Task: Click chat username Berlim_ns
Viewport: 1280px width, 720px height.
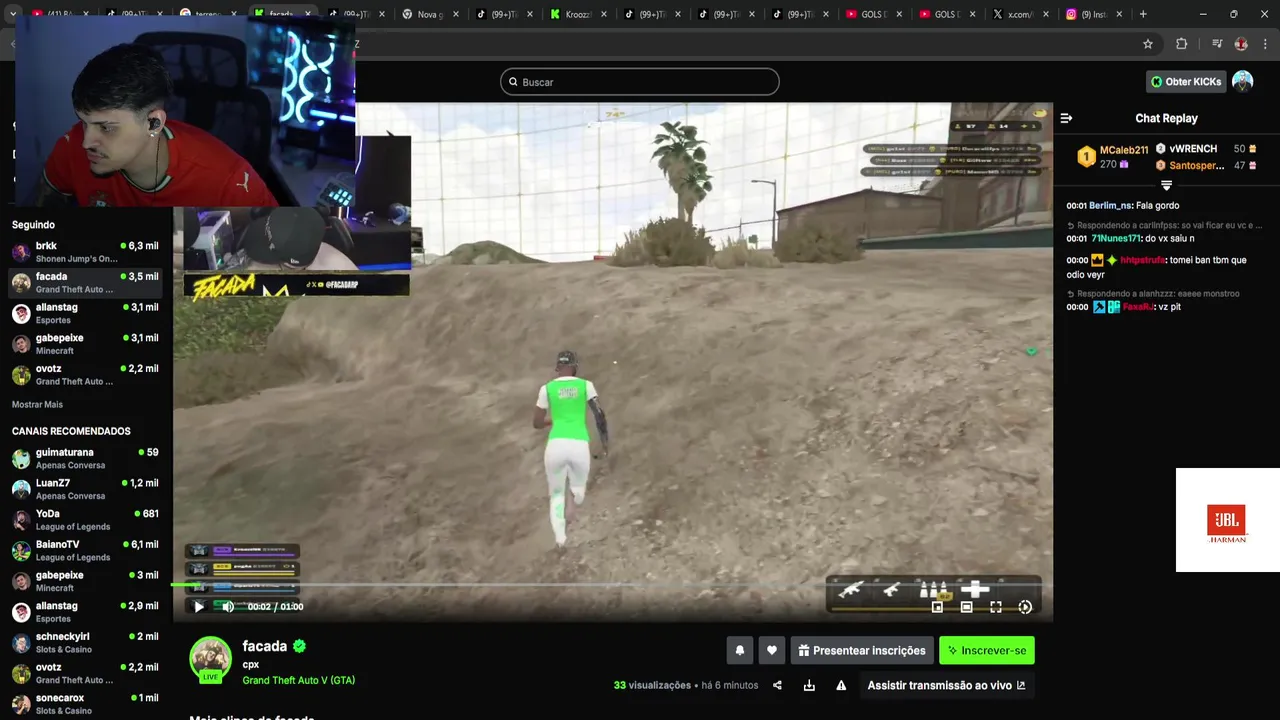Action: (1110, 205)
